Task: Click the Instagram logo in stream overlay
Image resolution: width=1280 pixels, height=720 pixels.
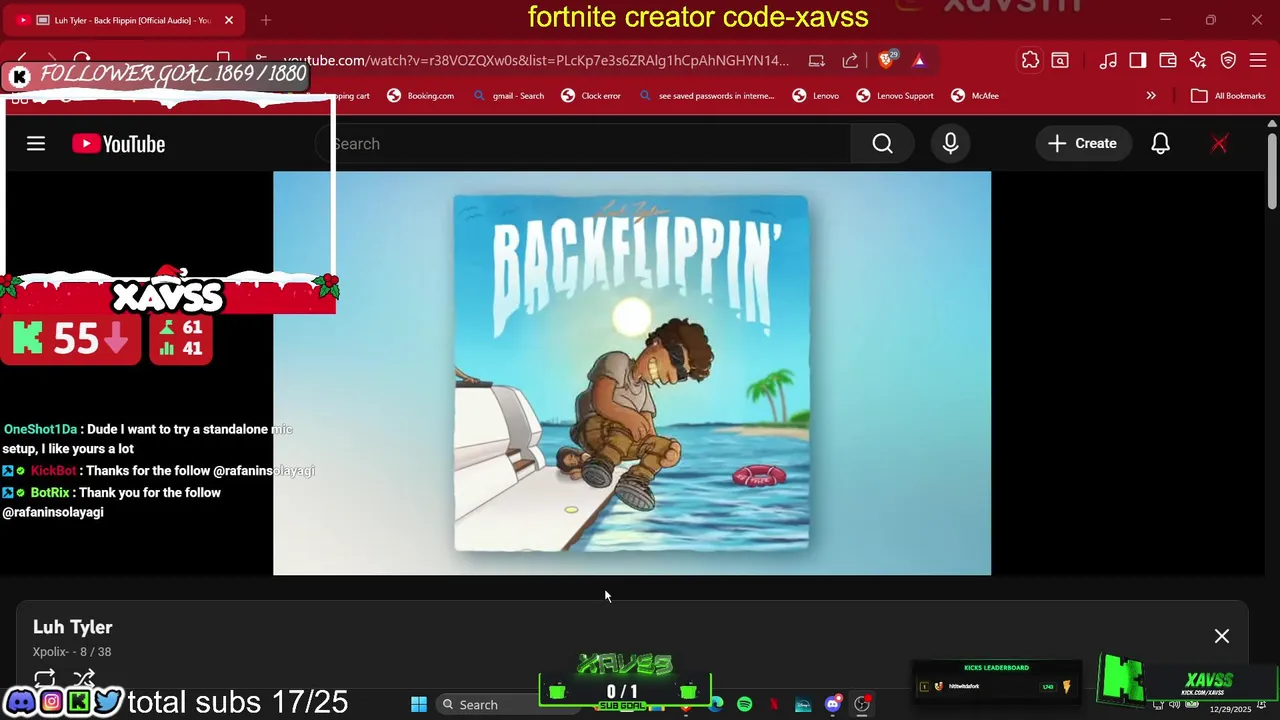Action: coord(51,702)
